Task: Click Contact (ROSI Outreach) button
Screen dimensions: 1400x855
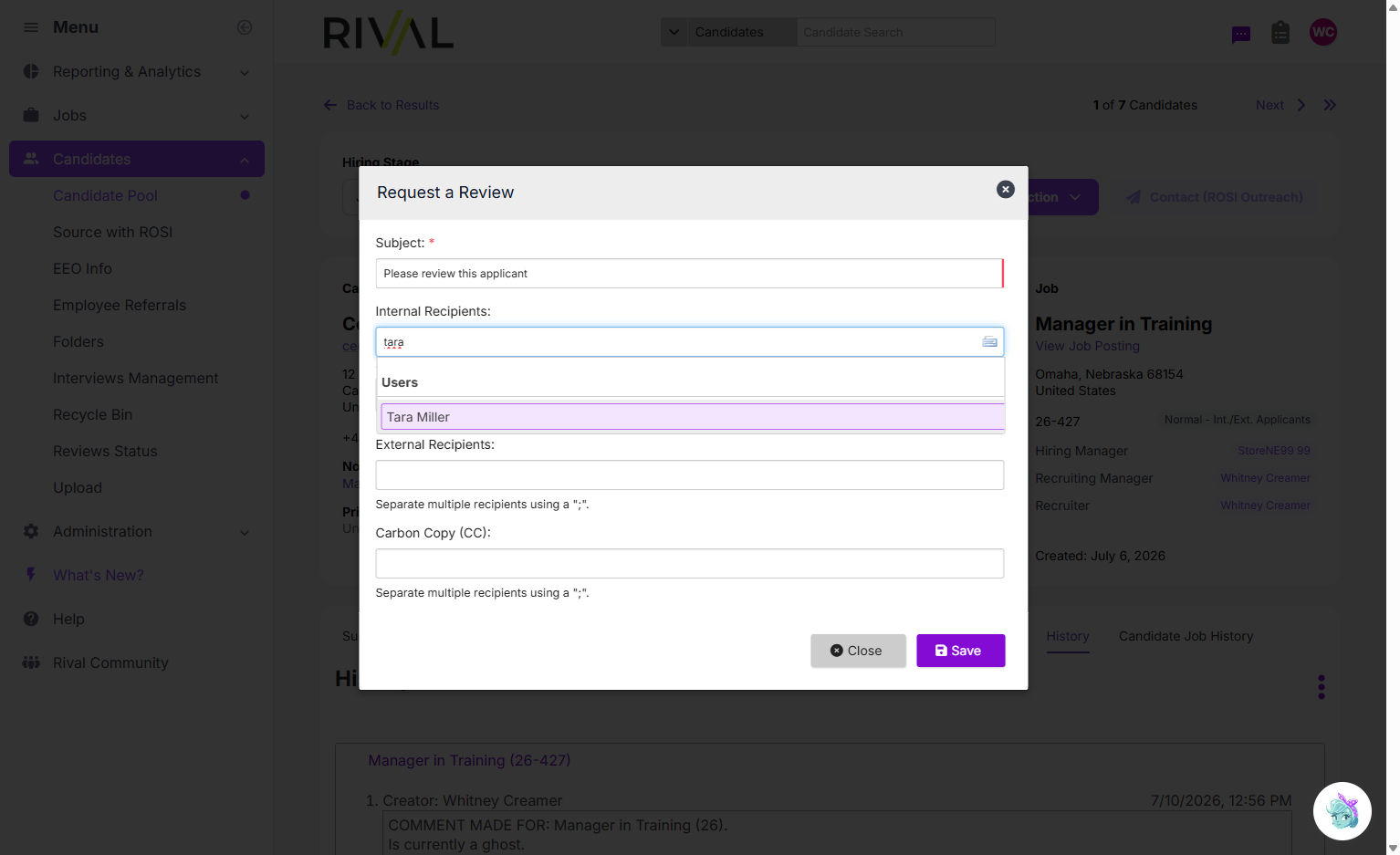Action: [x=1214, y=197]
